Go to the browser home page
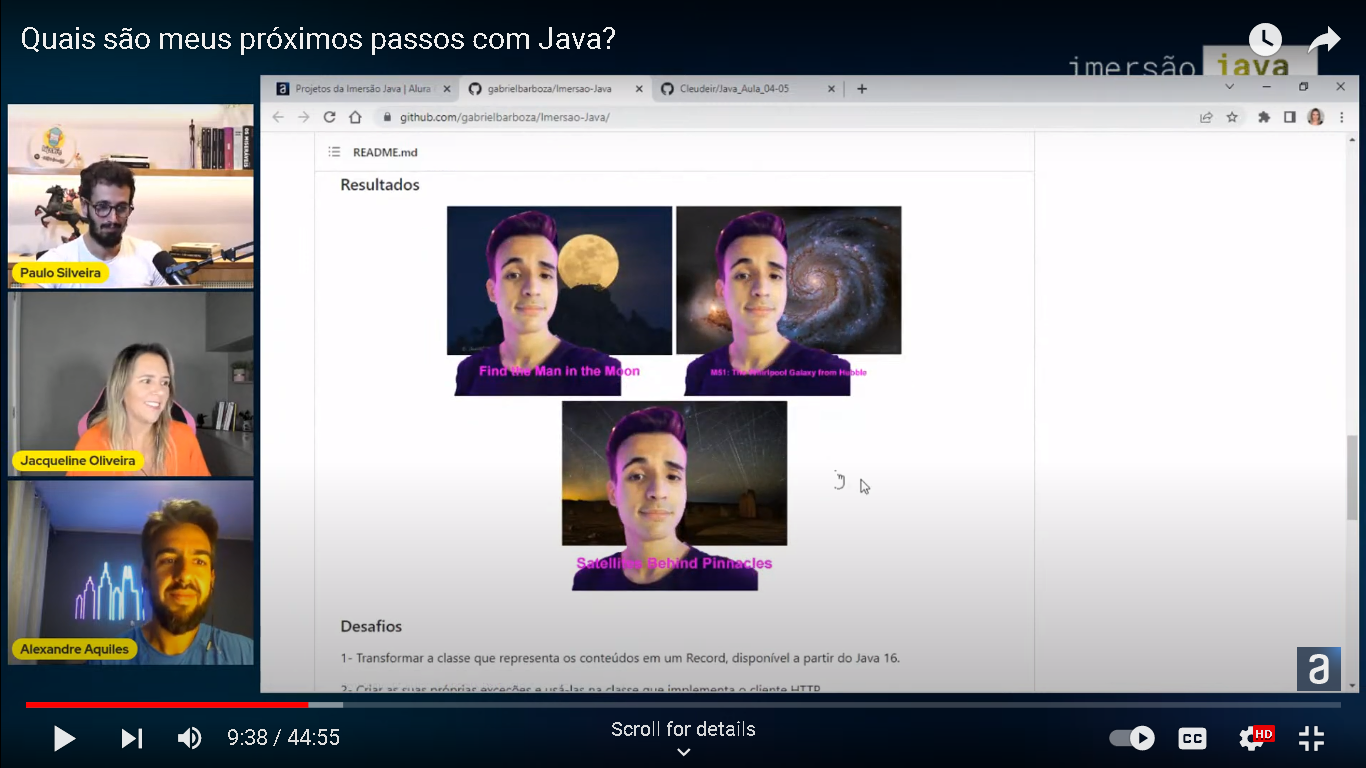1366x768 pixels. (x=355, y=117)
